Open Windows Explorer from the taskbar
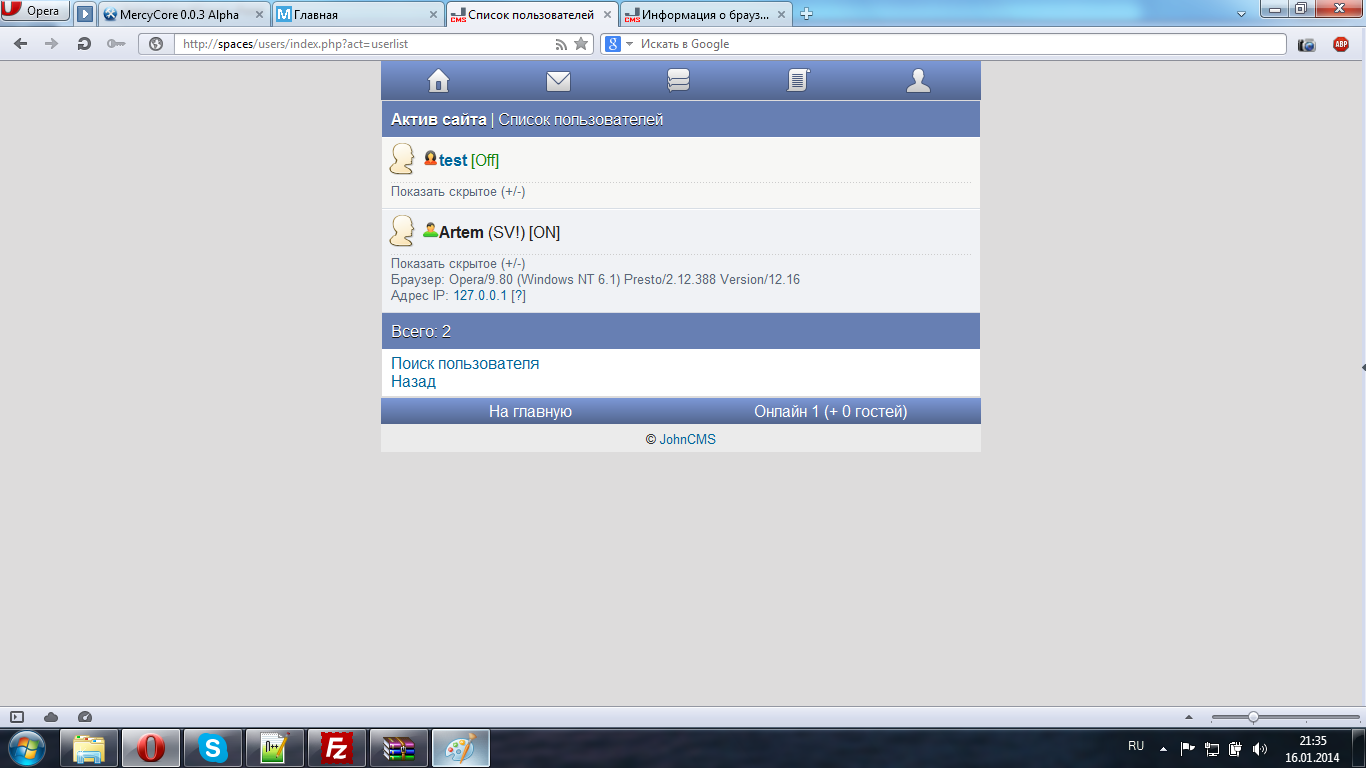The height and width of the screenshot is (768, 1366). pos(89,748)
